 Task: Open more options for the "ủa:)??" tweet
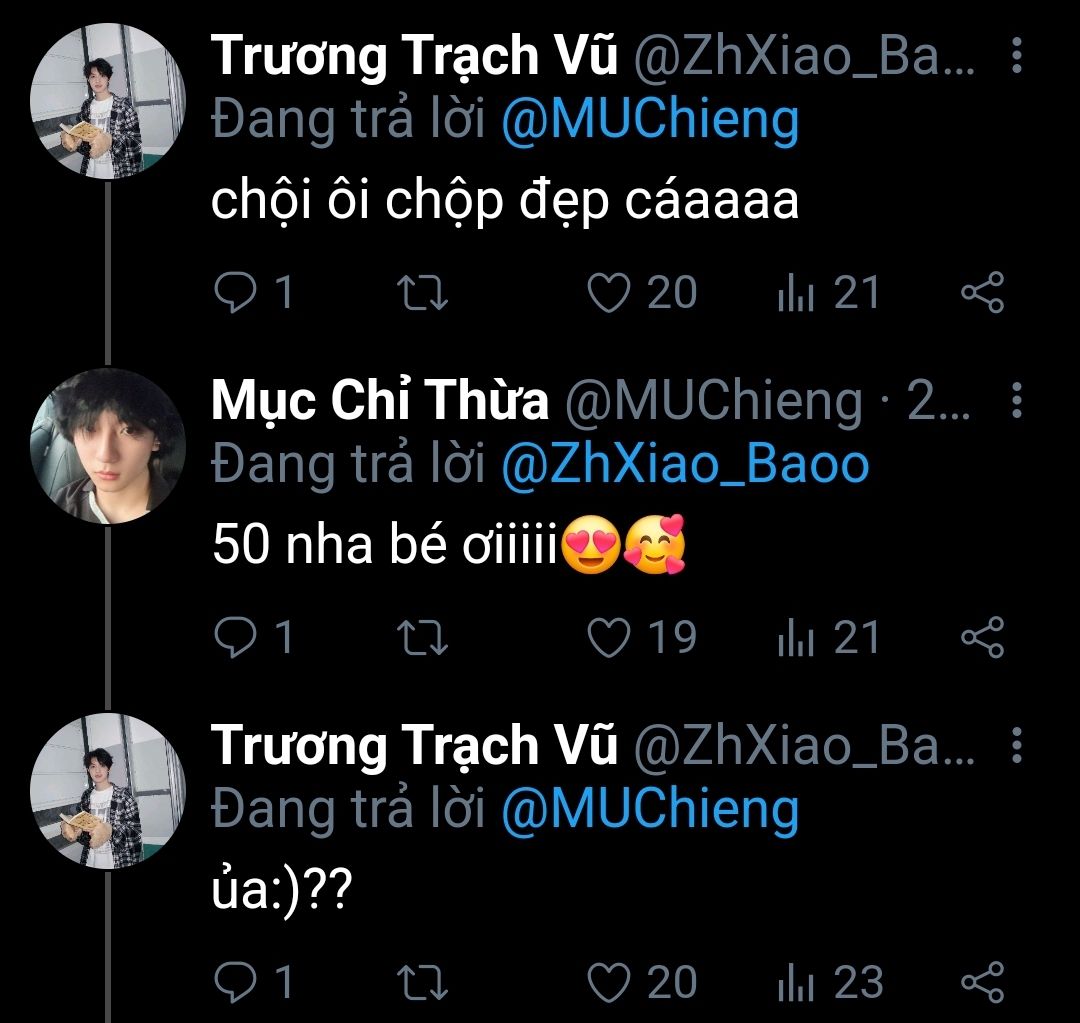coord(1017,746)
